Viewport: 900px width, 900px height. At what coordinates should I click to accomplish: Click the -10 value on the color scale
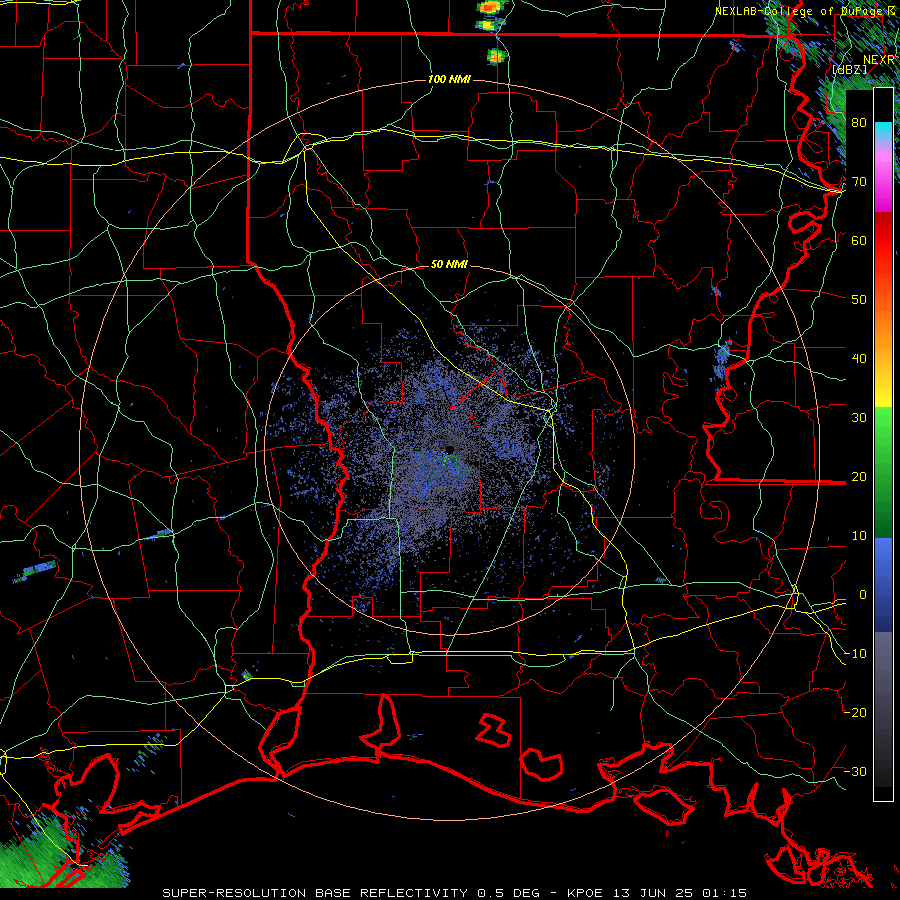[x=855, y=655]
